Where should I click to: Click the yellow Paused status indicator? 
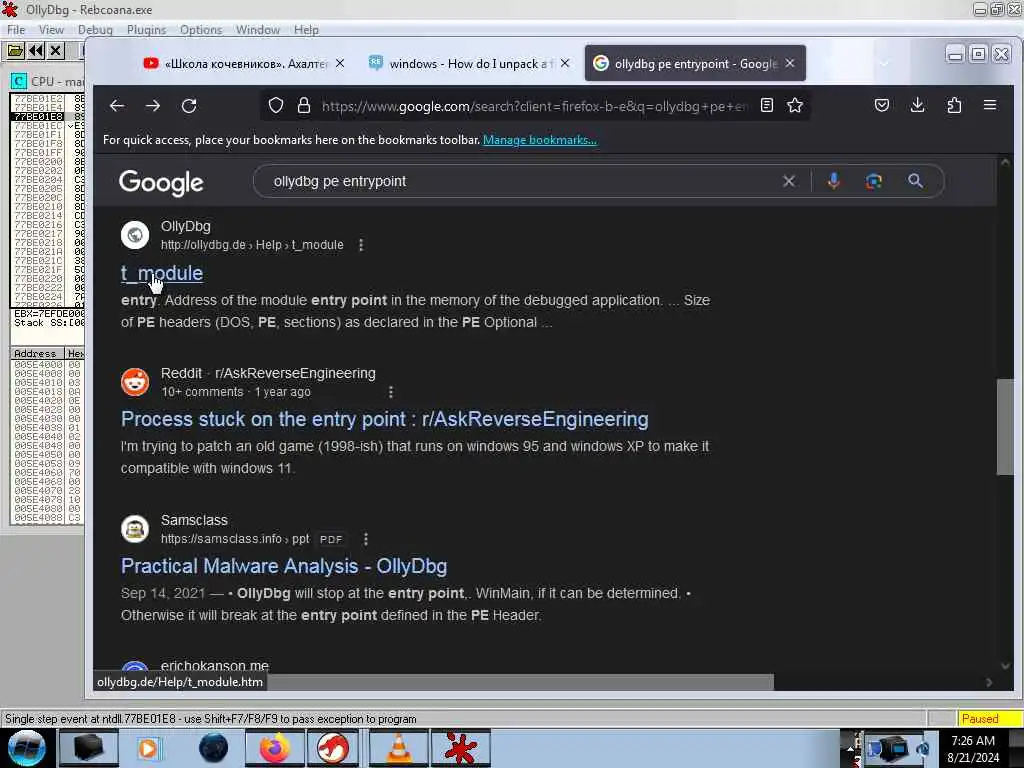click(989, 718)
